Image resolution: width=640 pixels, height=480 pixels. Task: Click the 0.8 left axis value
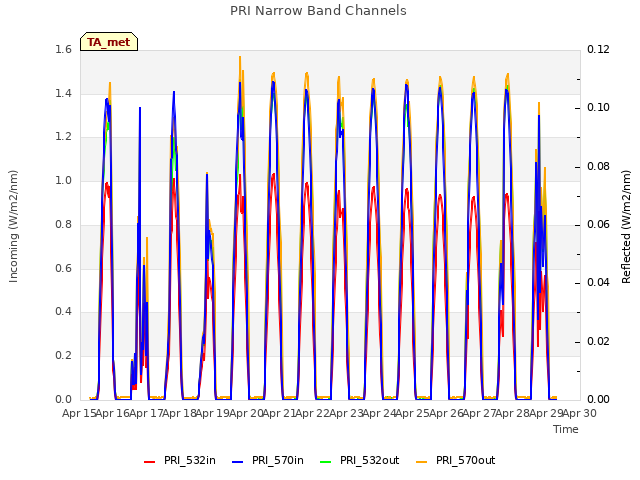coord(63,224)
